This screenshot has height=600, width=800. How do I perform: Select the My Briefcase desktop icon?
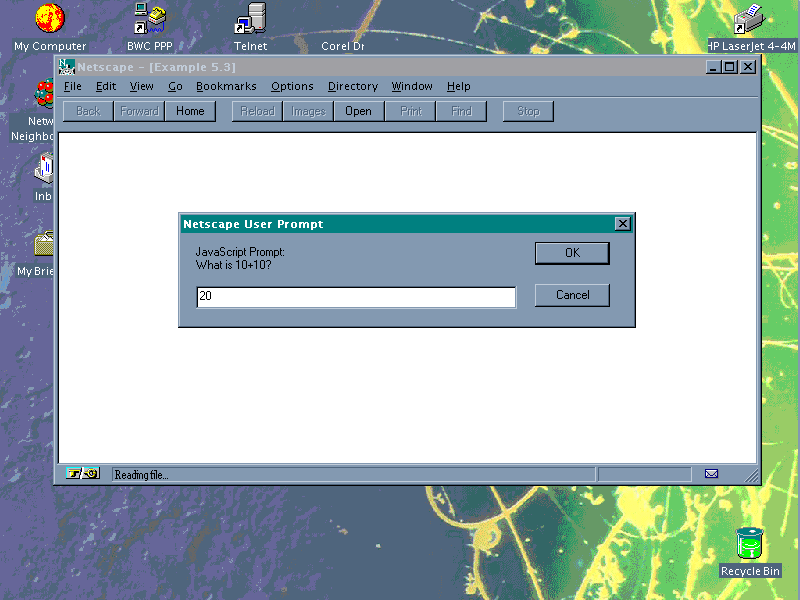point(44,245)
